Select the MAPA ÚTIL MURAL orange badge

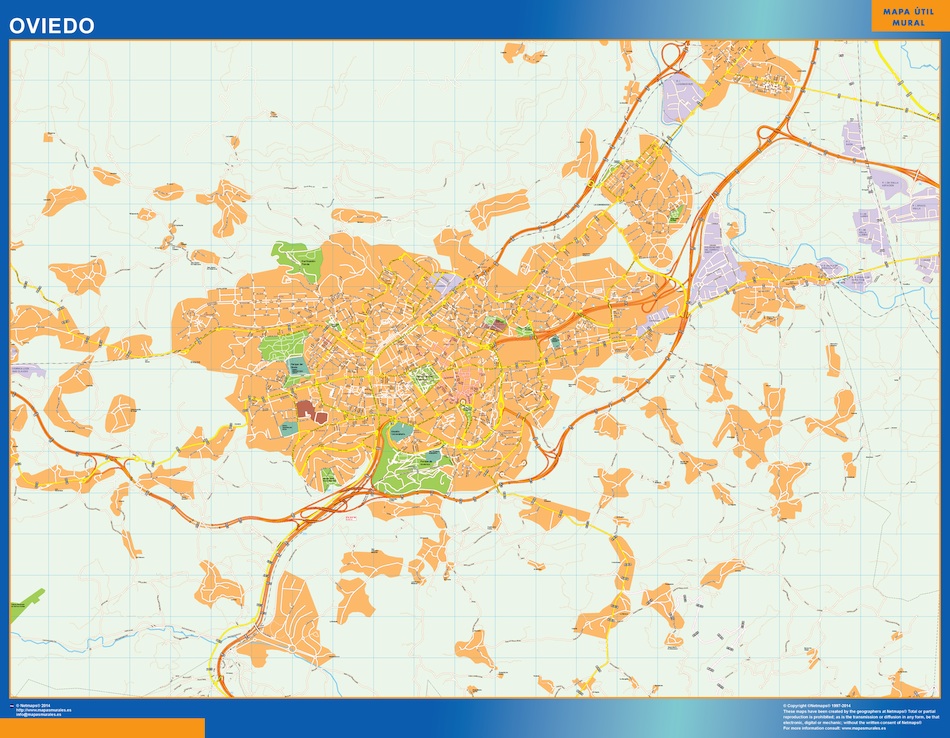[909, 17]
